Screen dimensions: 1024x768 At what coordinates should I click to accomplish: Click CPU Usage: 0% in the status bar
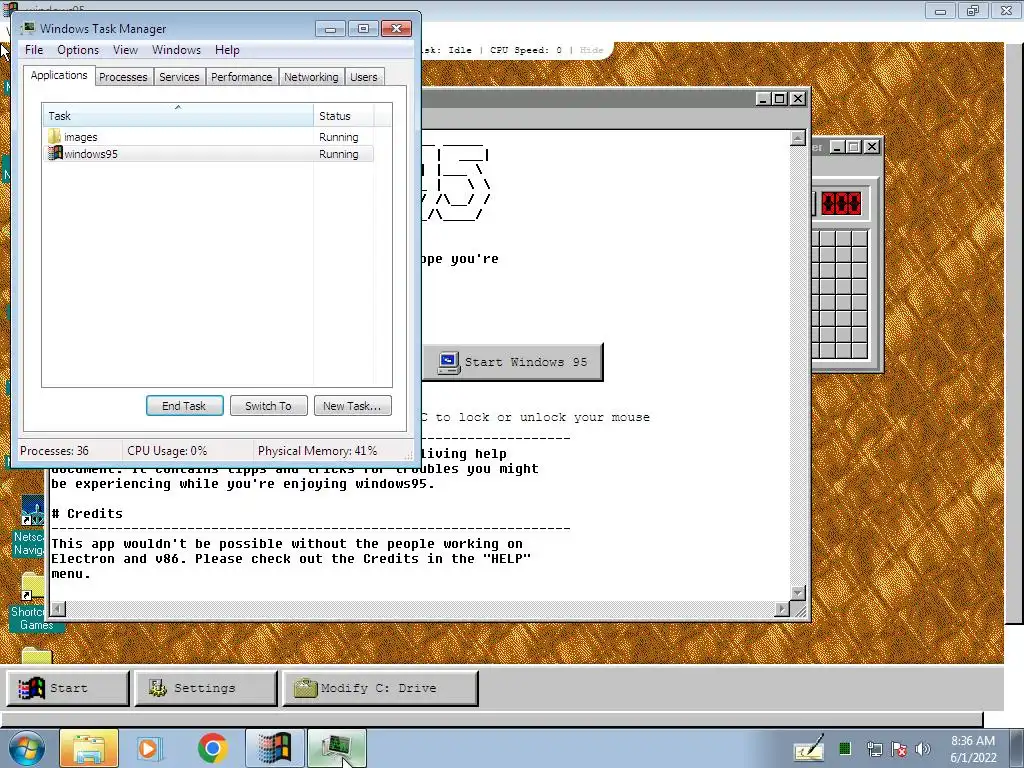(167, 451)
